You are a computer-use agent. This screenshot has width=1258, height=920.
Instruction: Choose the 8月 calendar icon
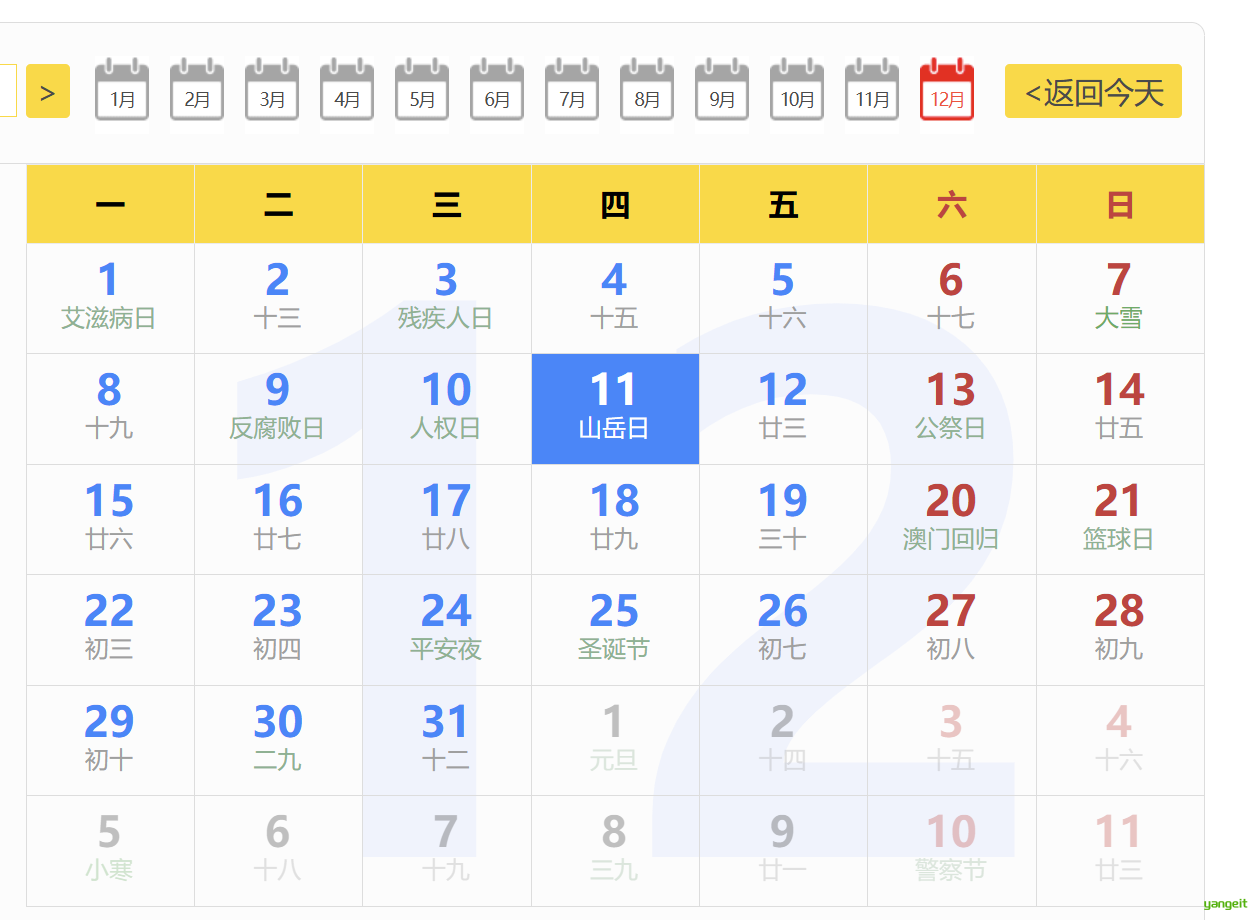647,92
